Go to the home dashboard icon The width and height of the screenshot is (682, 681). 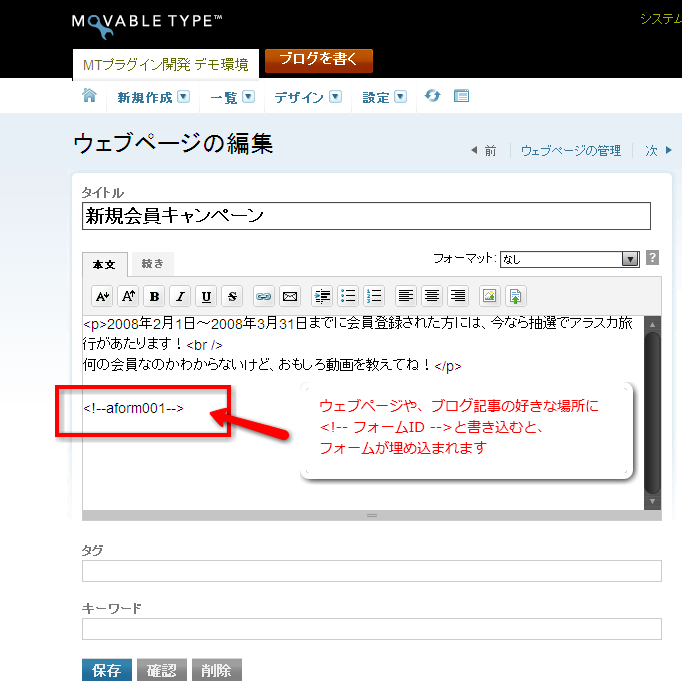click(89, 96)
